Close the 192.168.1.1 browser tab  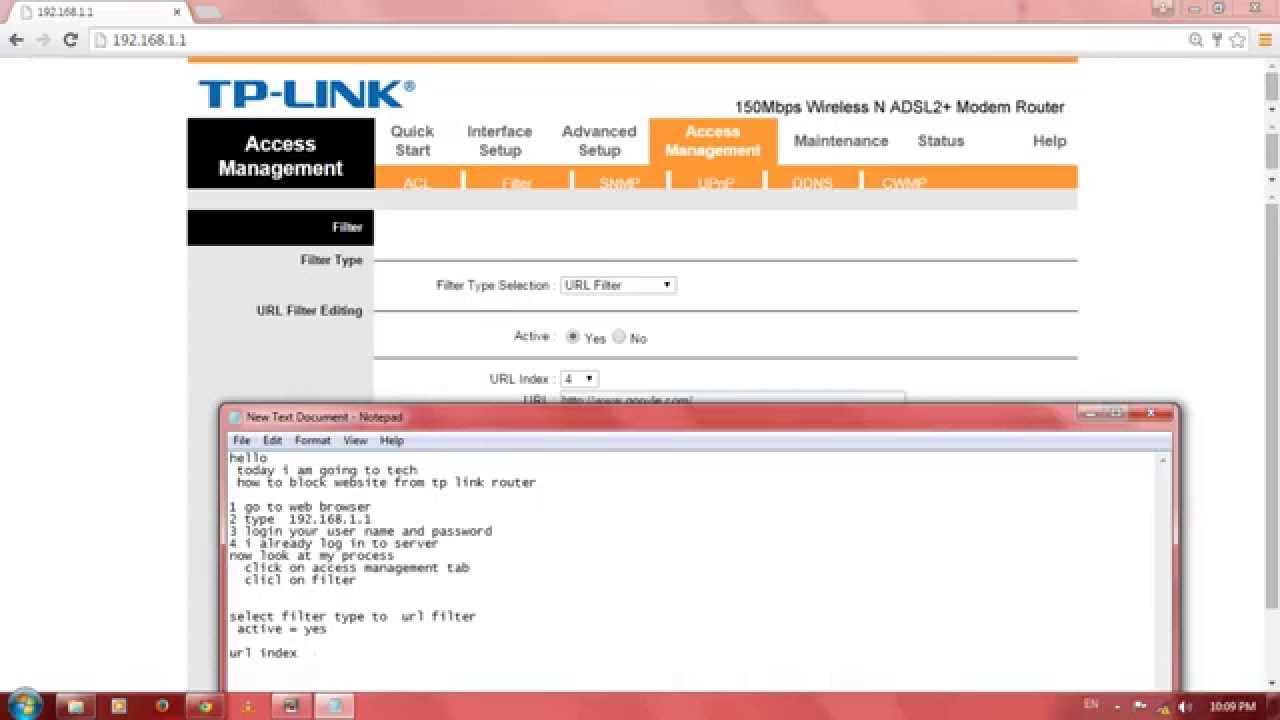coord(176,12)
